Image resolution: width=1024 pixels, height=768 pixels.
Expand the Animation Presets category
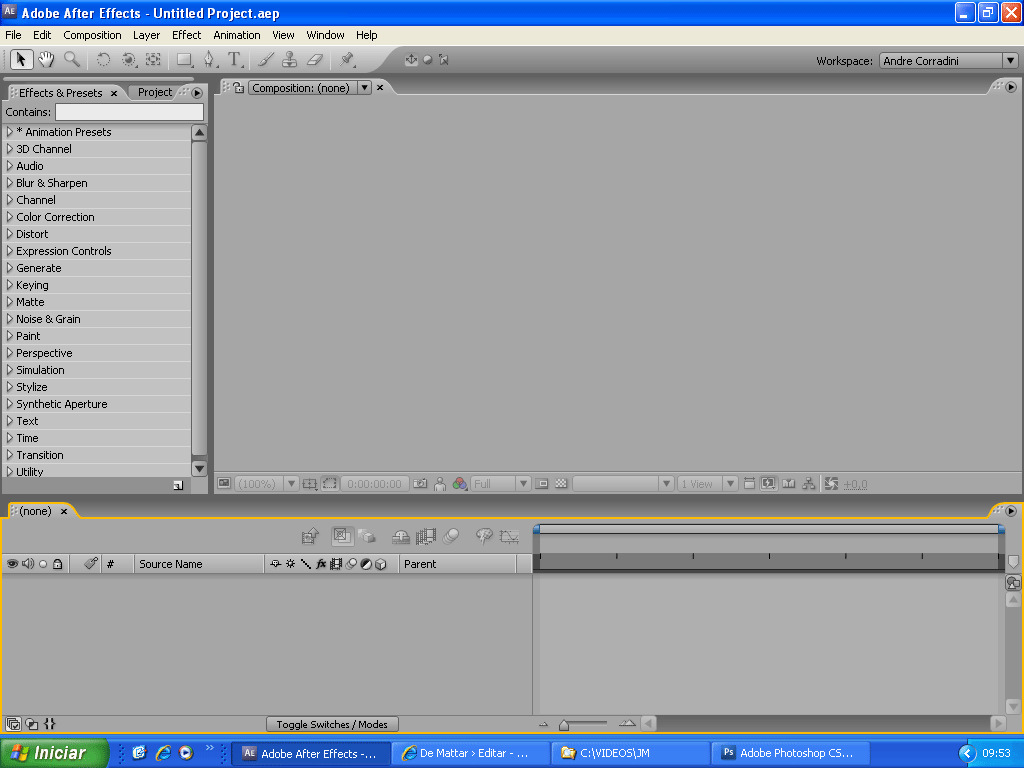tap(10, 132)
